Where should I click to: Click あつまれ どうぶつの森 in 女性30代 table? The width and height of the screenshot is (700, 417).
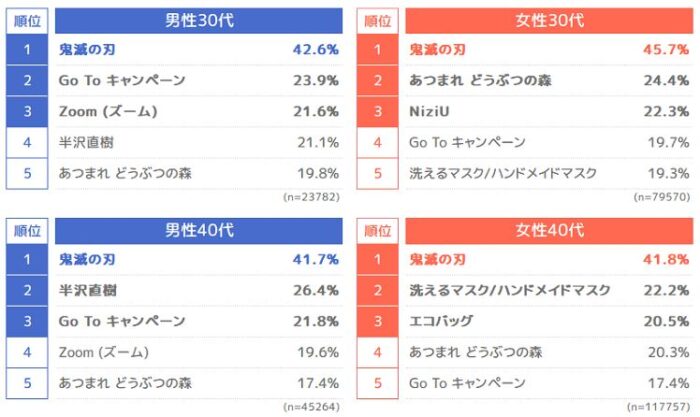[x=476, y=80]
